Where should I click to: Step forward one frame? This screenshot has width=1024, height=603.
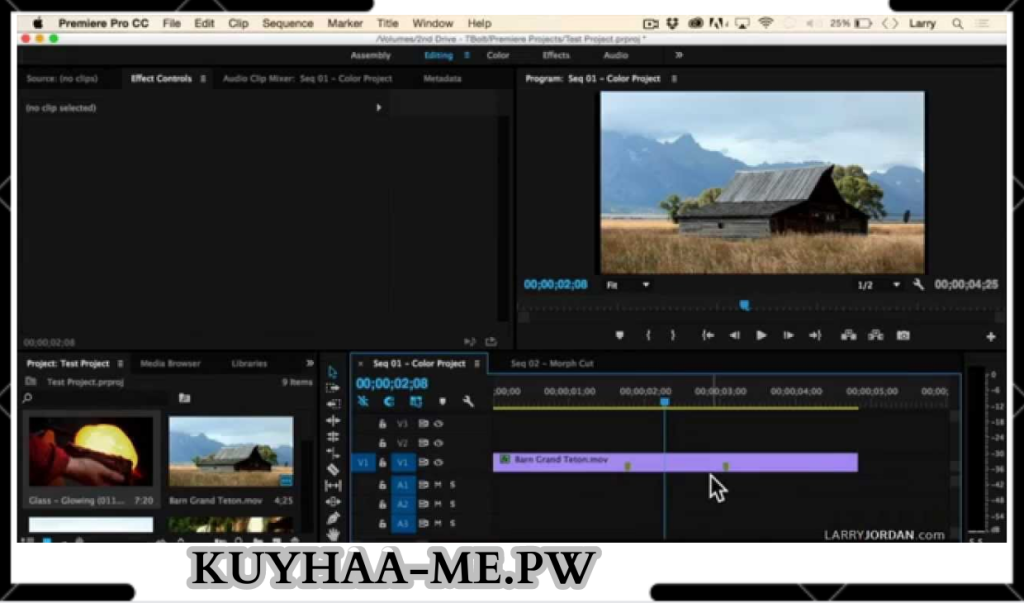(x=788, y=335)
